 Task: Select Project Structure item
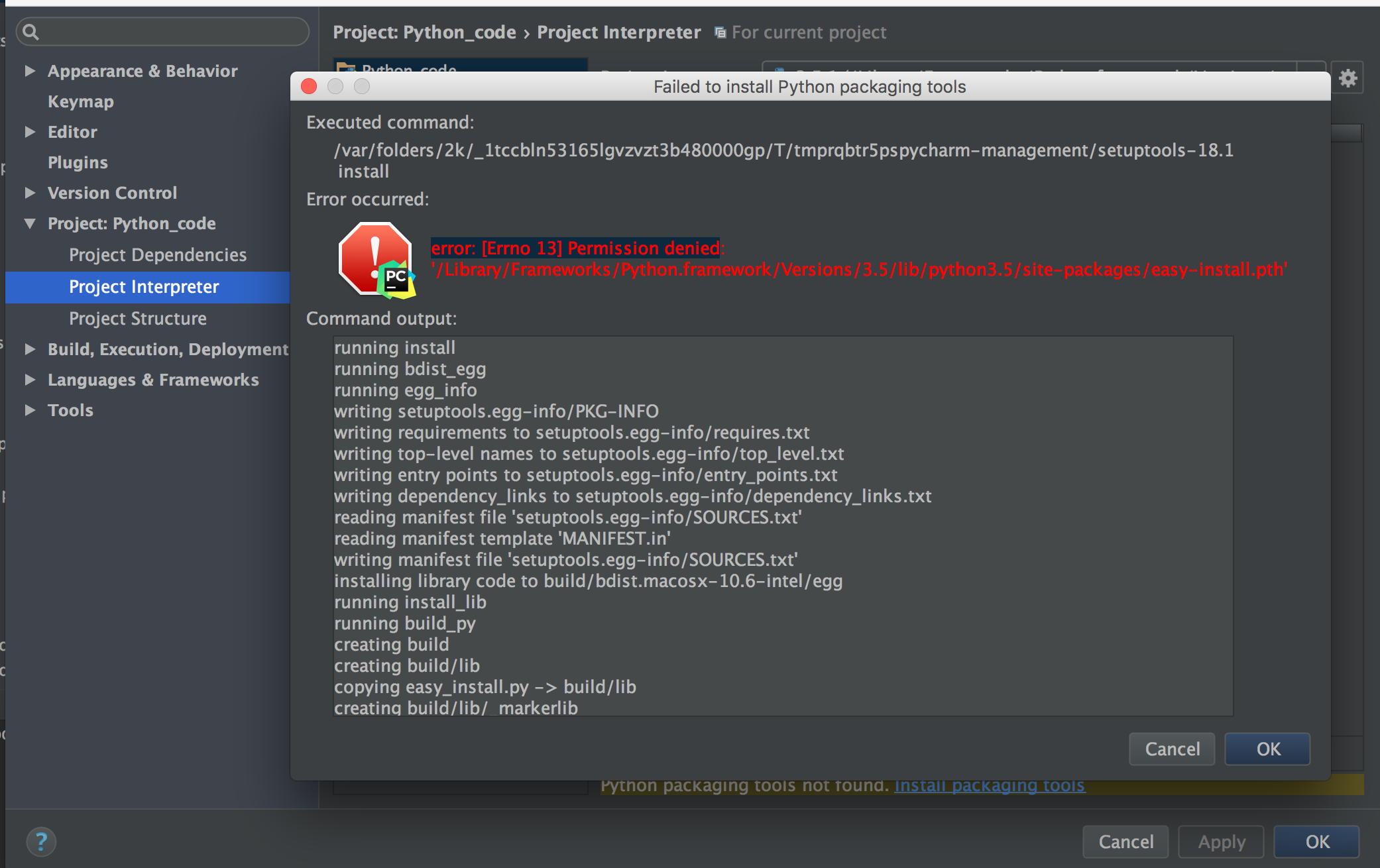pyautogui.click(x=138, y=319)
